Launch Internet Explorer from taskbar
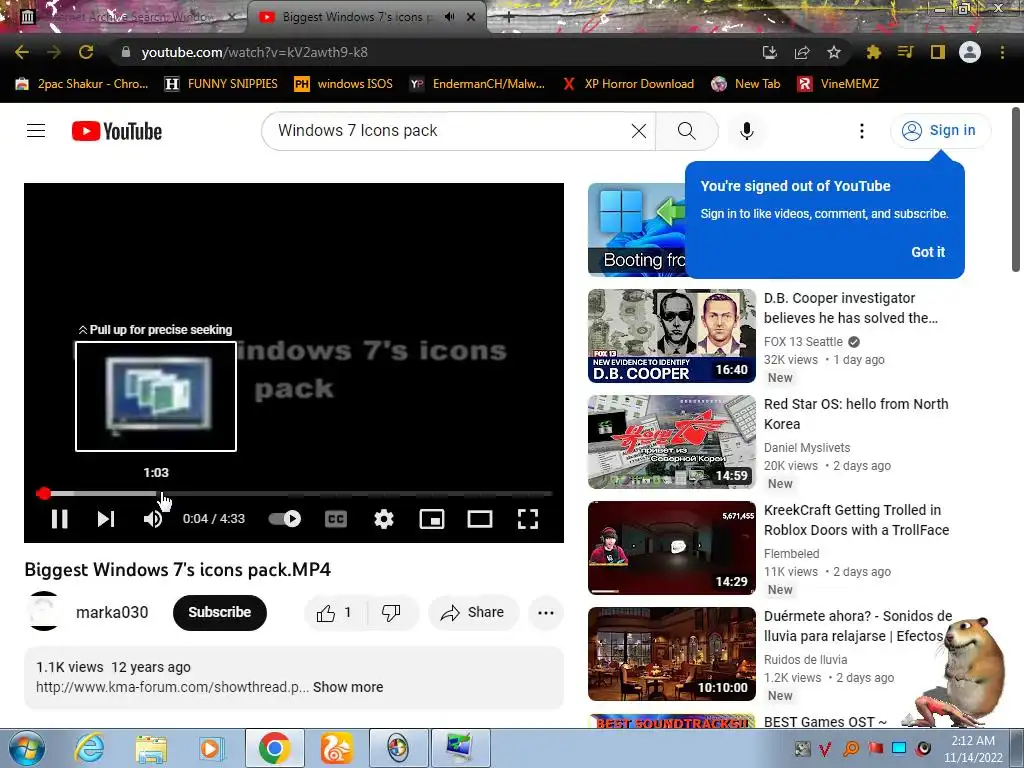The image size is (1024, 768). point(89,748)
